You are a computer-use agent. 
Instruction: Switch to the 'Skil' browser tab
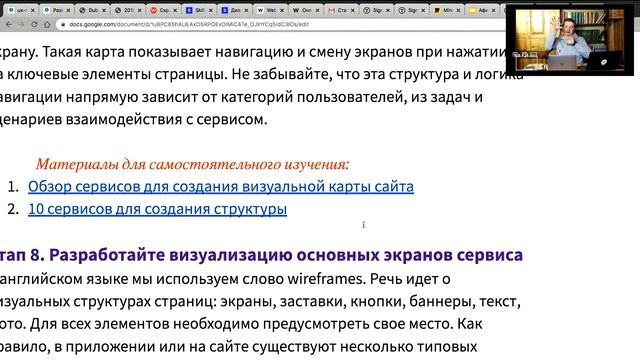(199, 10)
